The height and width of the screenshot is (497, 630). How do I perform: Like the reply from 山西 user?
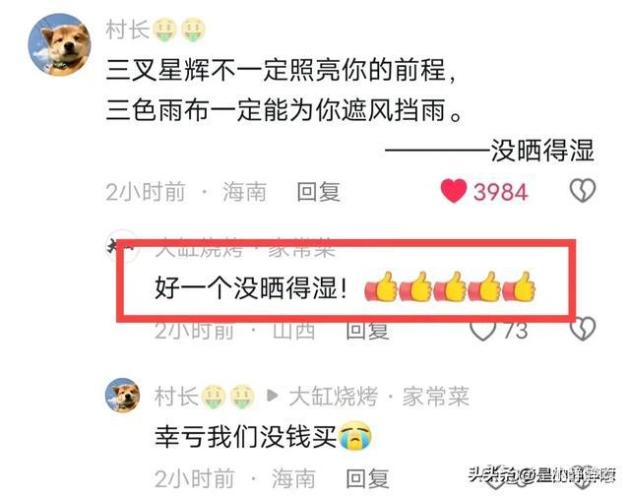483,330
